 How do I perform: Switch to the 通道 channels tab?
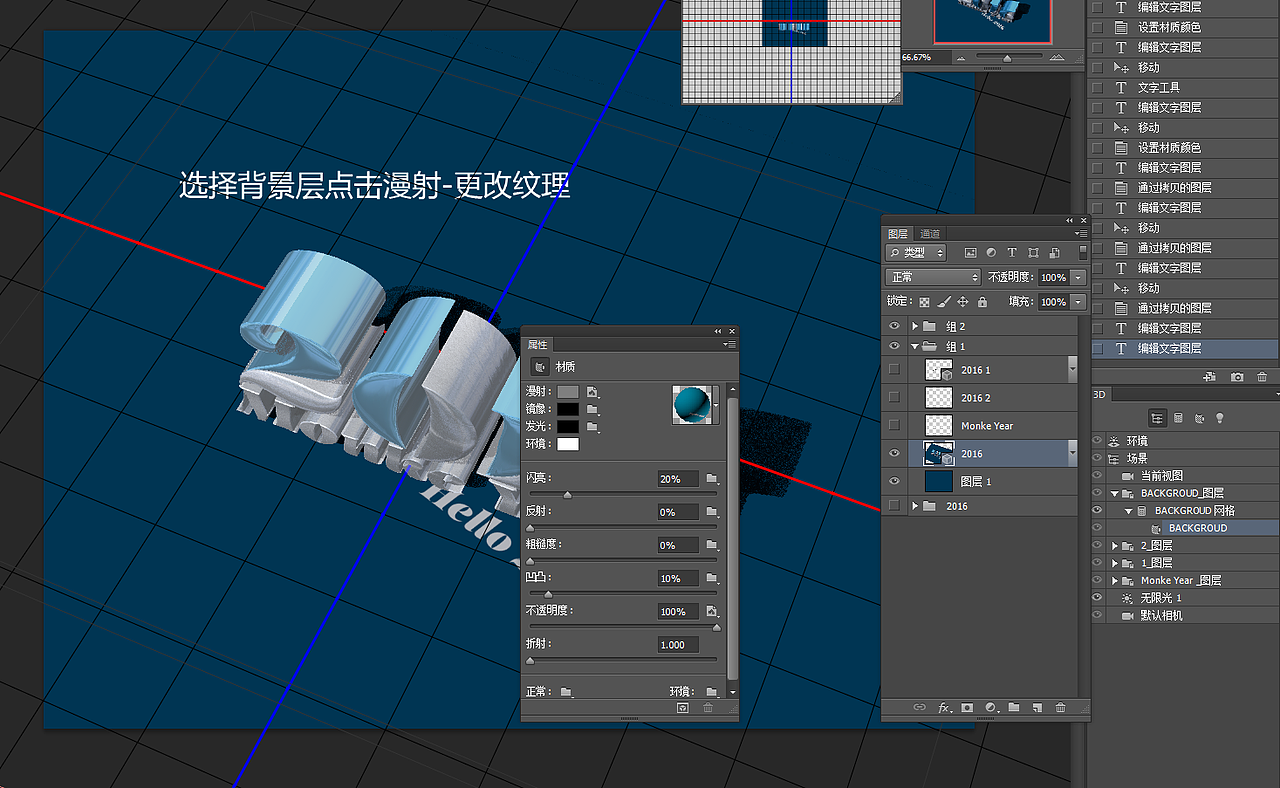point(930,234)
